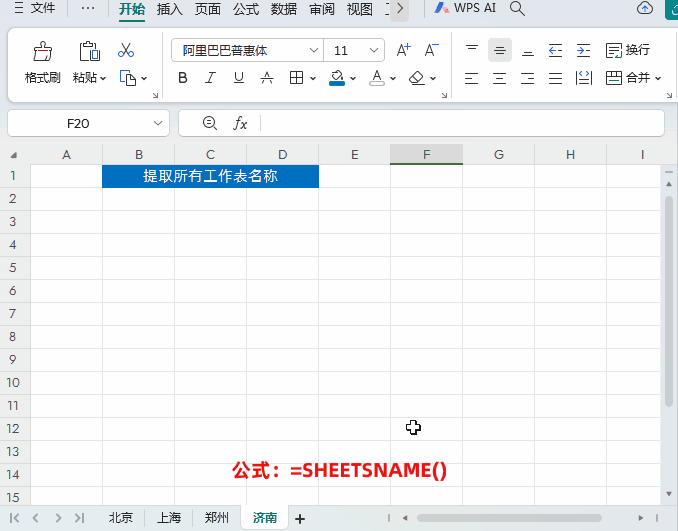This screenshot has height=531, width=678.
Task: Open the 郑州 sheet tab
Action: coord(216,518)
